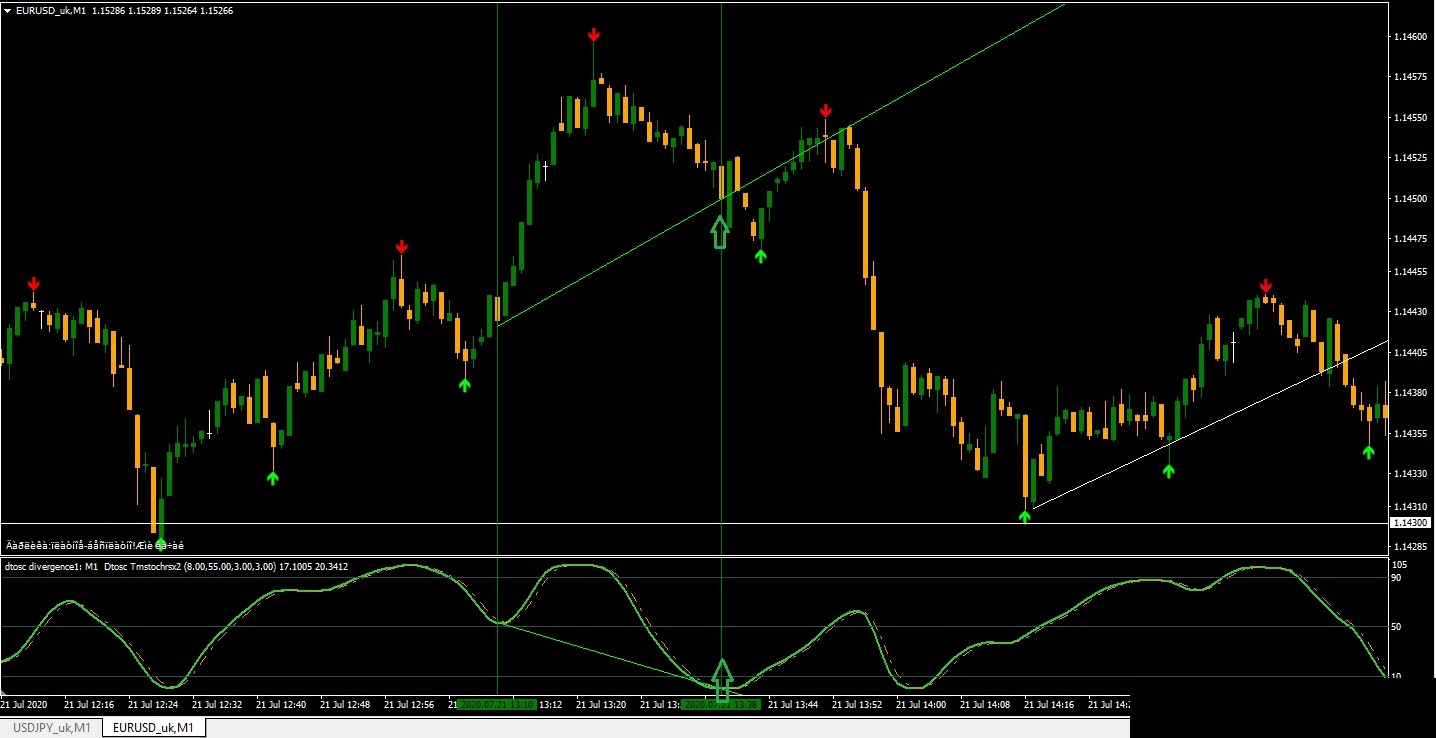Click the 1.14355 price scale label
The height and width of the screenshot is (738, 1436).
tap(1410, 434)
